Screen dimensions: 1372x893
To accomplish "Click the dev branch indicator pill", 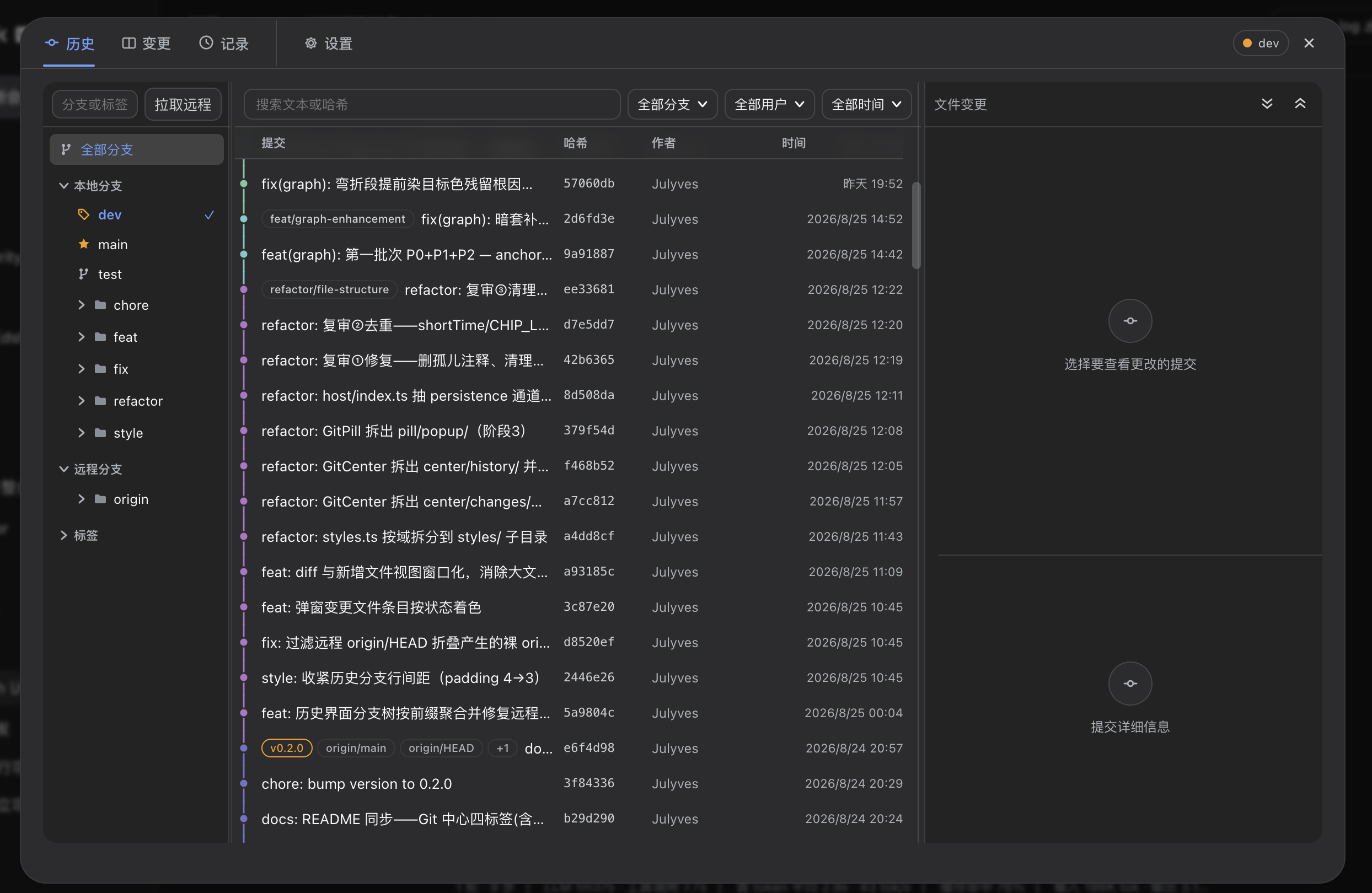I will (1260, 43).
